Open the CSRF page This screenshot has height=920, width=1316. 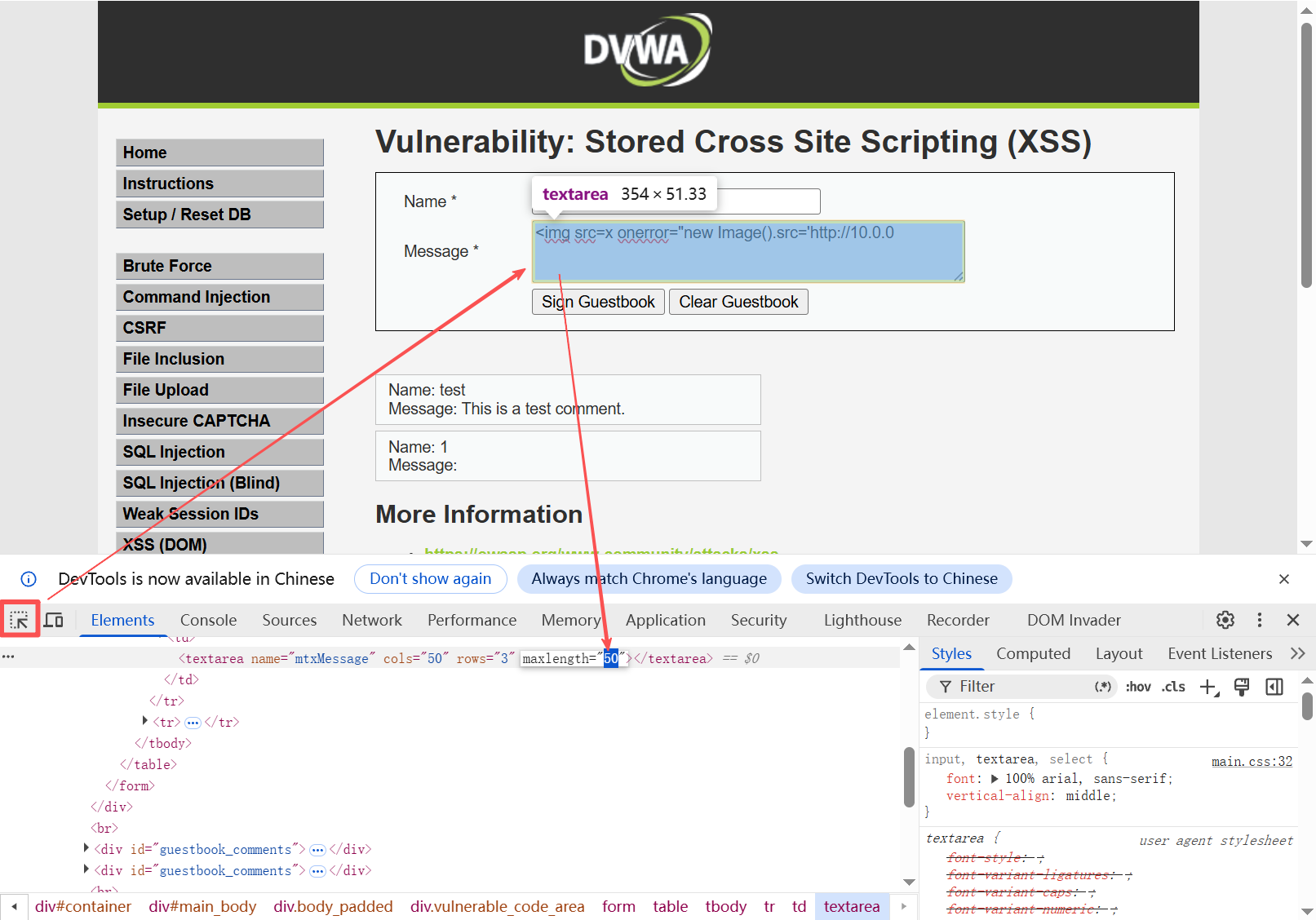click(219, 328)
